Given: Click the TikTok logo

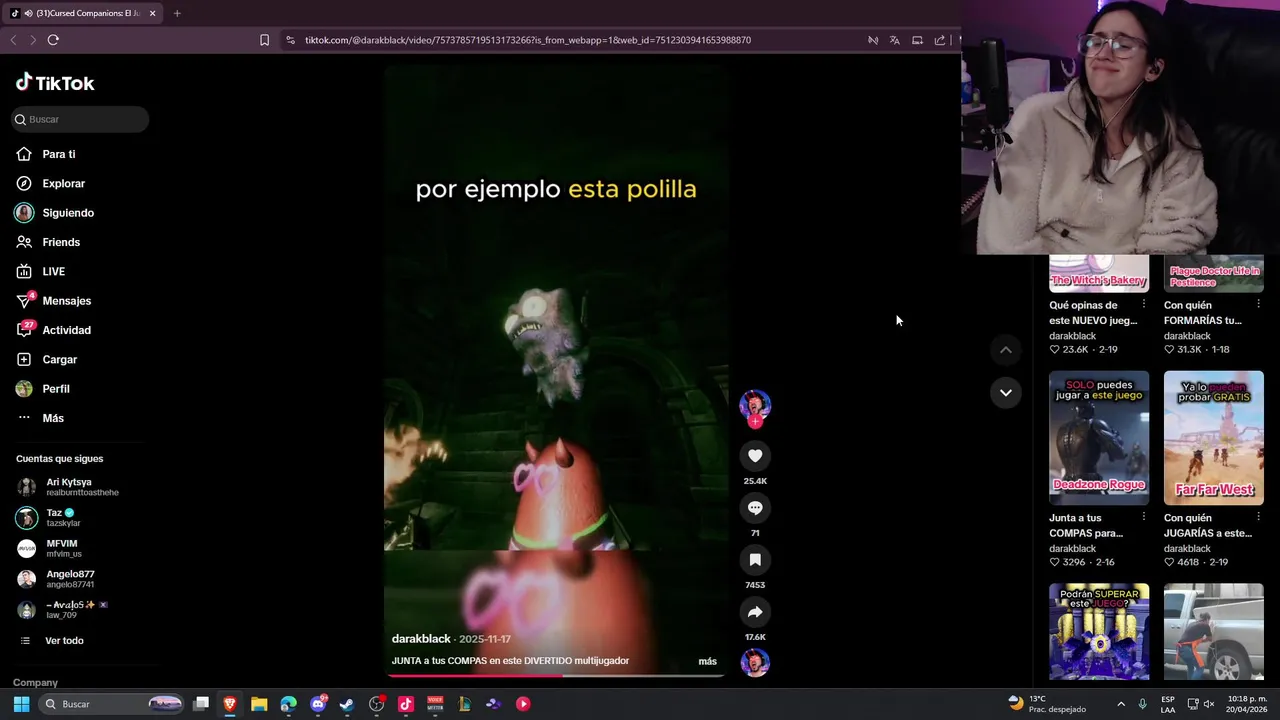Looking at the screenshot, I should 55,83.
